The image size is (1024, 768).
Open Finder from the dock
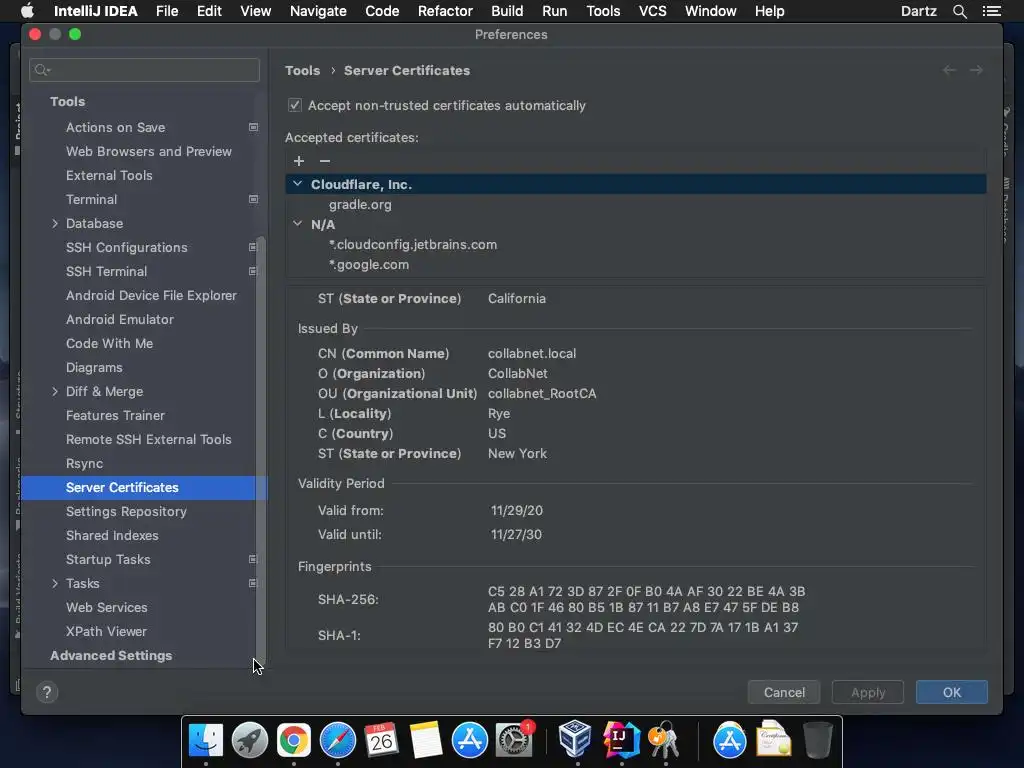(206, 740)
